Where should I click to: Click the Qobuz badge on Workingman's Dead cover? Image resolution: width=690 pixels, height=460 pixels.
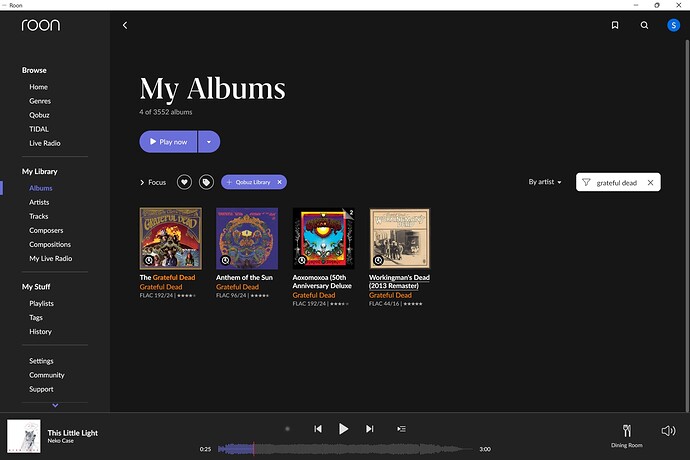pos(378,260)
